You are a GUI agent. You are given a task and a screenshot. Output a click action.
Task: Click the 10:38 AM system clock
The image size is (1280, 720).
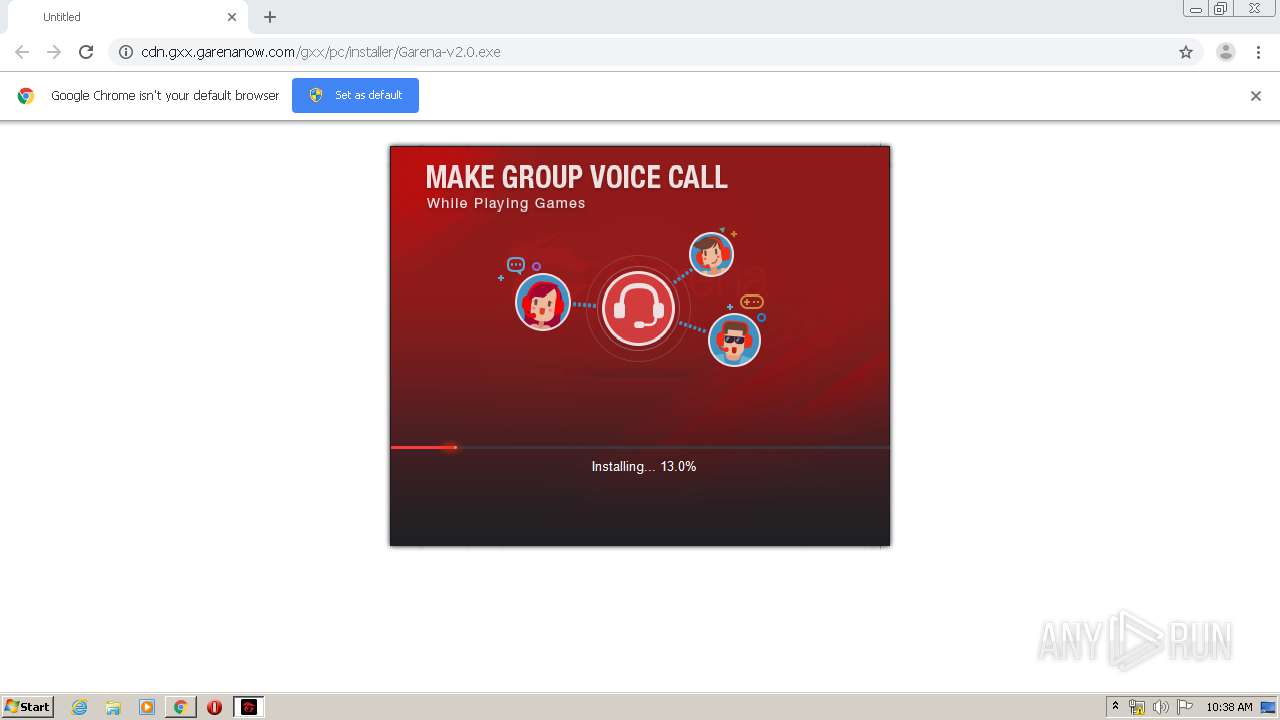click(1229, 707)
